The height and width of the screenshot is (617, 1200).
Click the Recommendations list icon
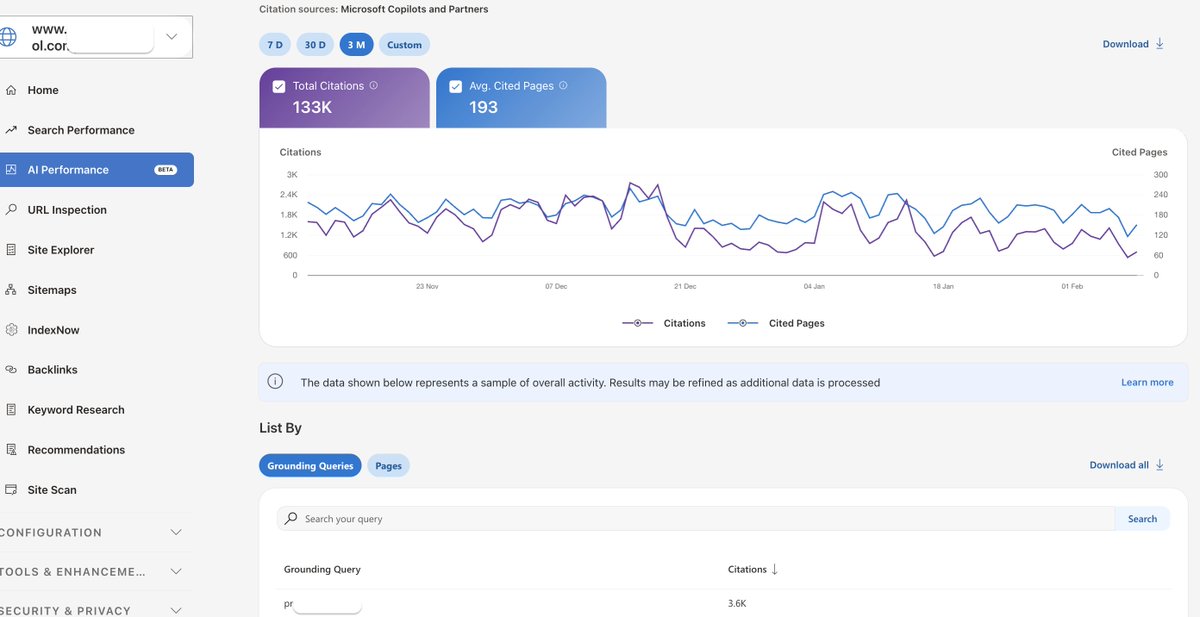pos(11,450)
